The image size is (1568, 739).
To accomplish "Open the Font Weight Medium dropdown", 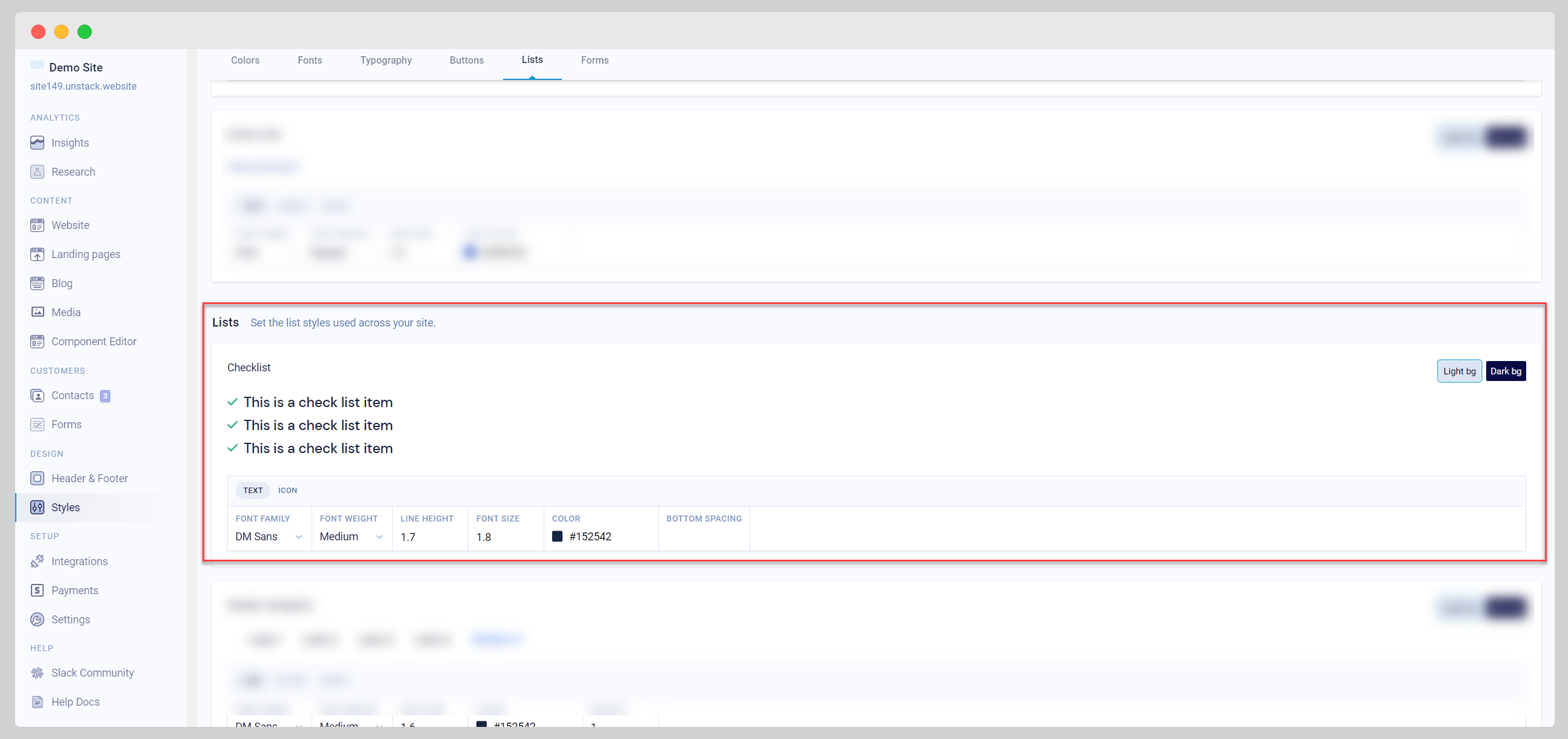I will (x=351, y=537).
